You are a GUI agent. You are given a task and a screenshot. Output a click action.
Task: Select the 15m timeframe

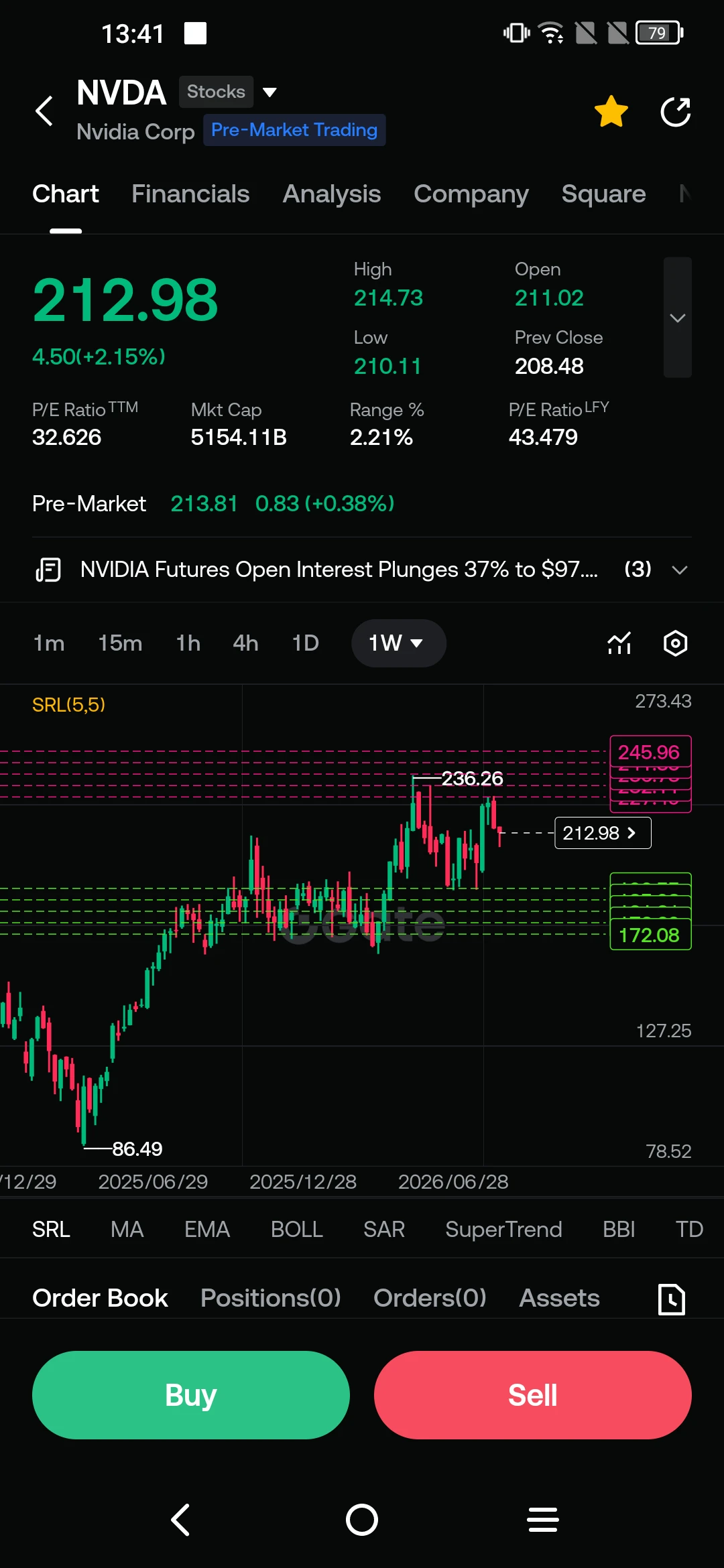point(120,643)
